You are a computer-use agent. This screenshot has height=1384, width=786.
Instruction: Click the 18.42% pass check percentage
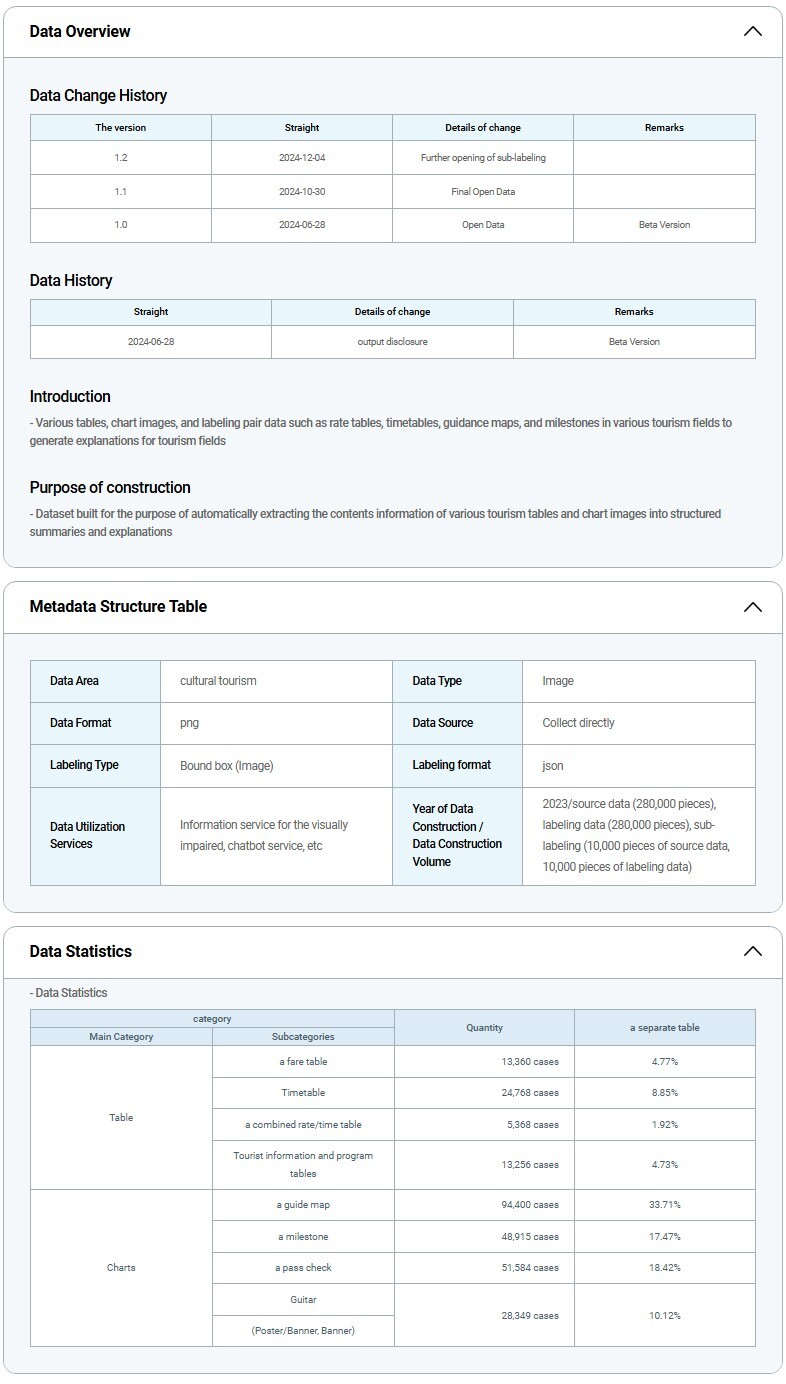664,1267
